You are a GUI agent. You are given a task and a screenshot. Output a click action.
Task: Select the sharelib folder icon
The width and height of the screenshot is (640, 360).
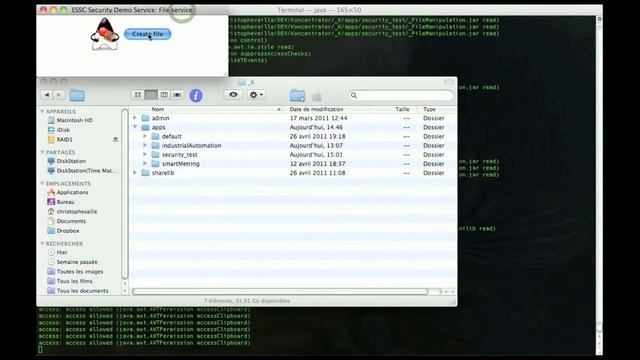tap(145, 173)
